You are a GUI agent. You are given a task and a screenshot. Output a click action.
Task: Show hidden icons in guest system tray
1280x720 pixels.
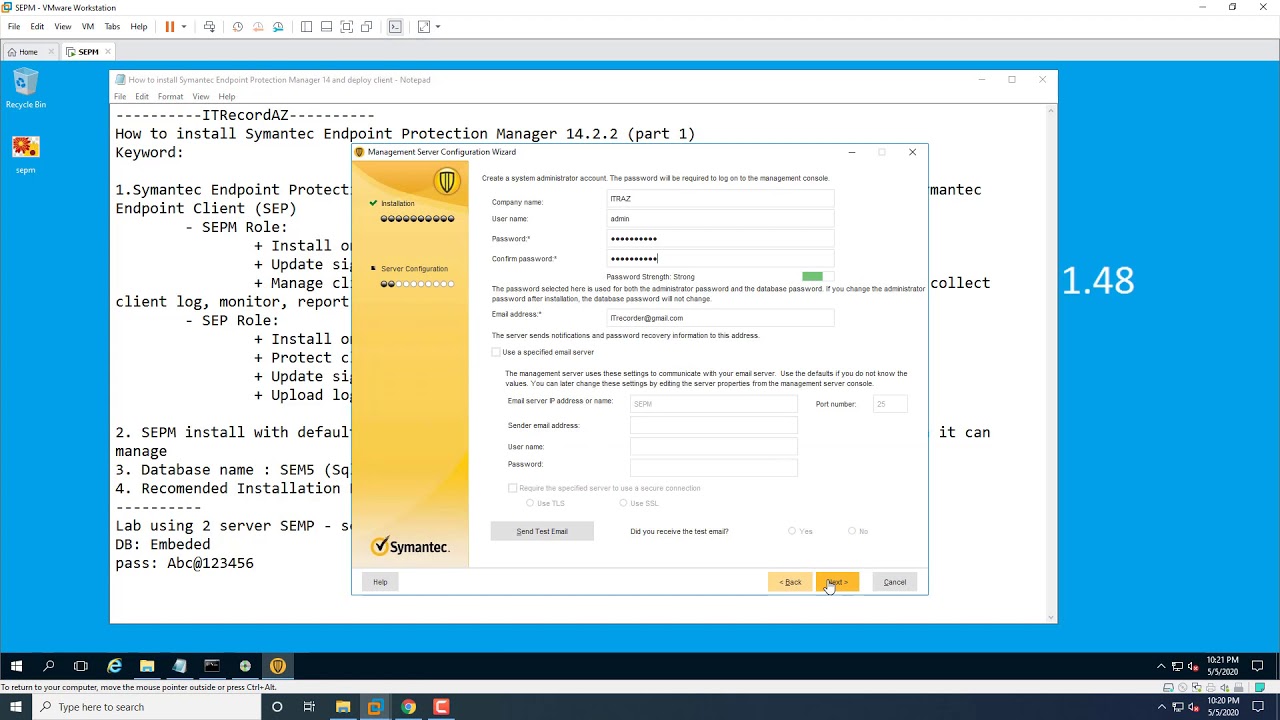(x=1161, y=666)
